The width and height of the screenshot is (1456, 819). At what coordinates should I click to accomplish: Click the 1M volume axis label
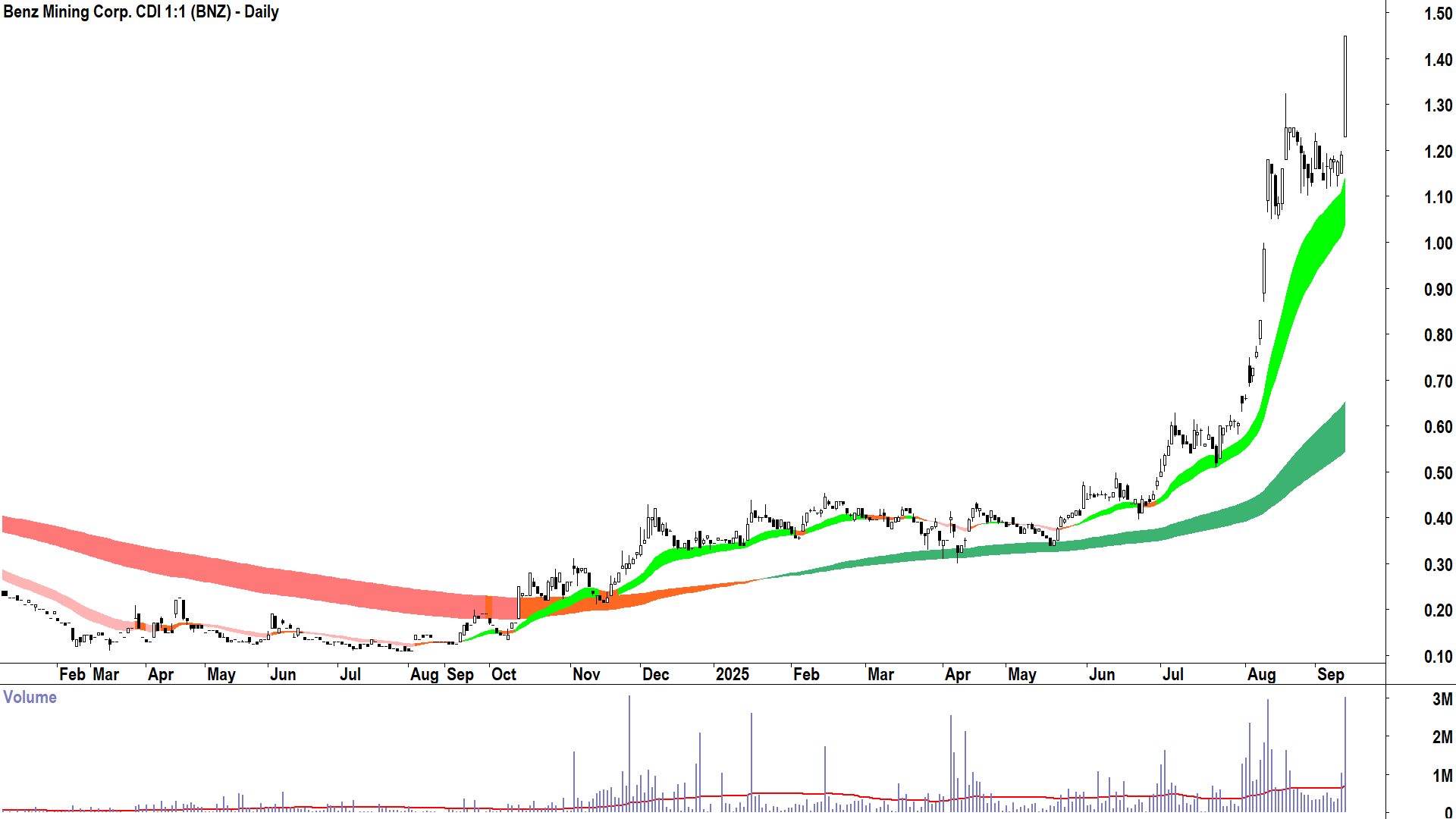coord(1442,776)
